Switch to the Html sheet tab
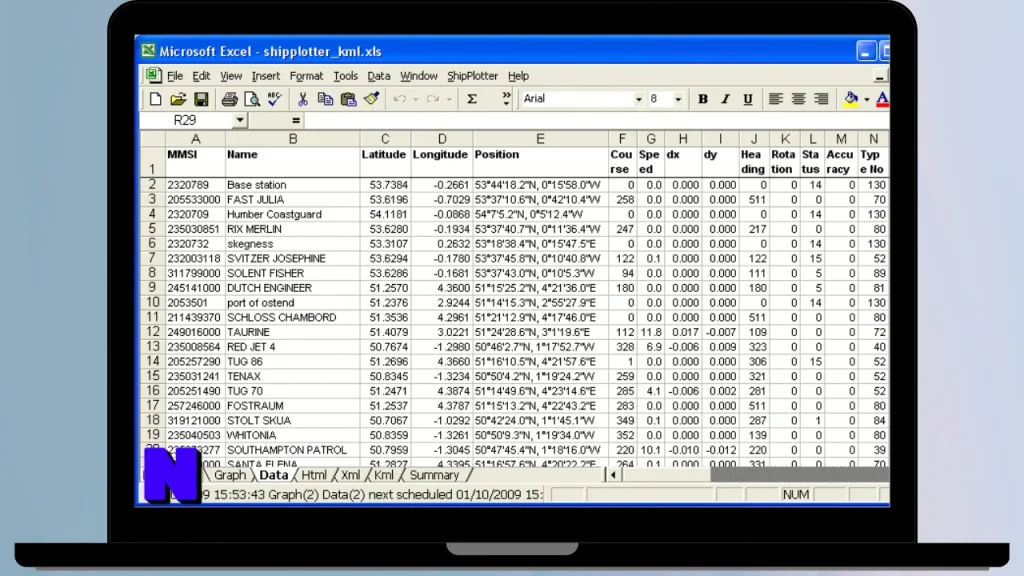Screen dimensions: 1024x576 click(x=313, y=475)
